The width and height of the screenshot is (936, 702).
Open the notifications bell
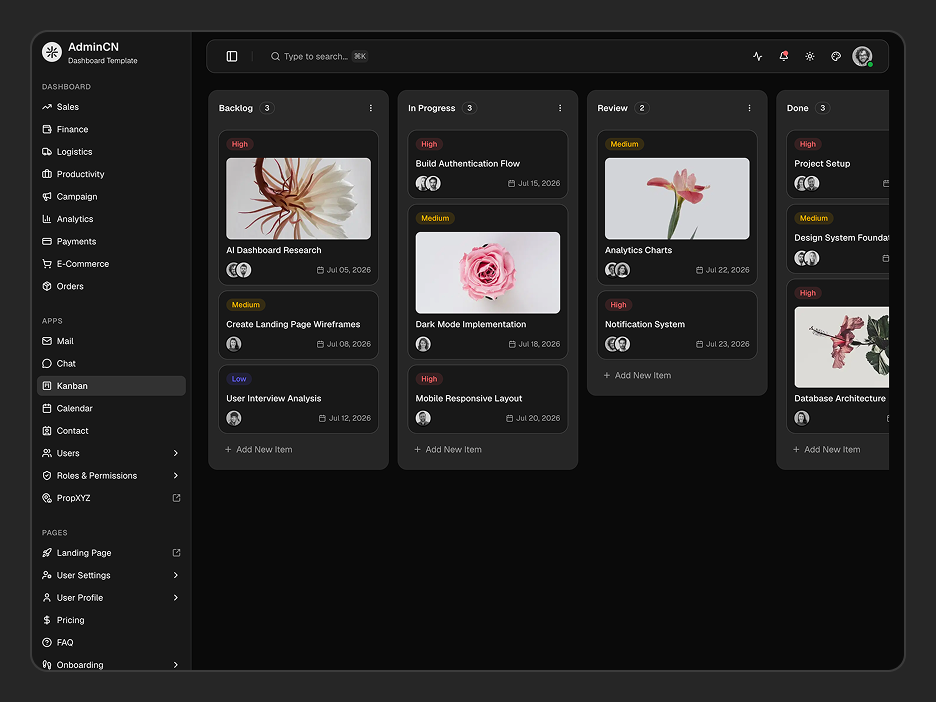(x=784, y=56)
